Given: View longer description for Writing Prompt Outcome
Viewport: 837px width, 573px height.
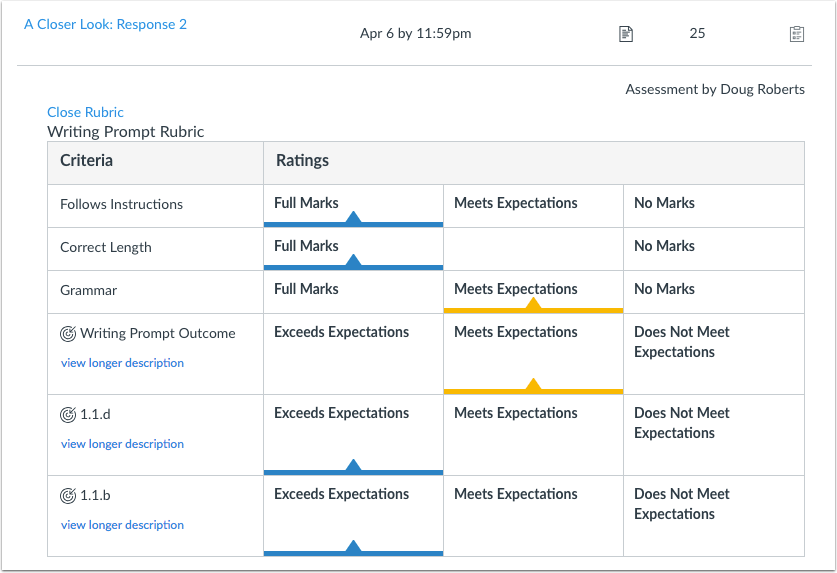Looking at the screenshot, I should pos(122,363).
